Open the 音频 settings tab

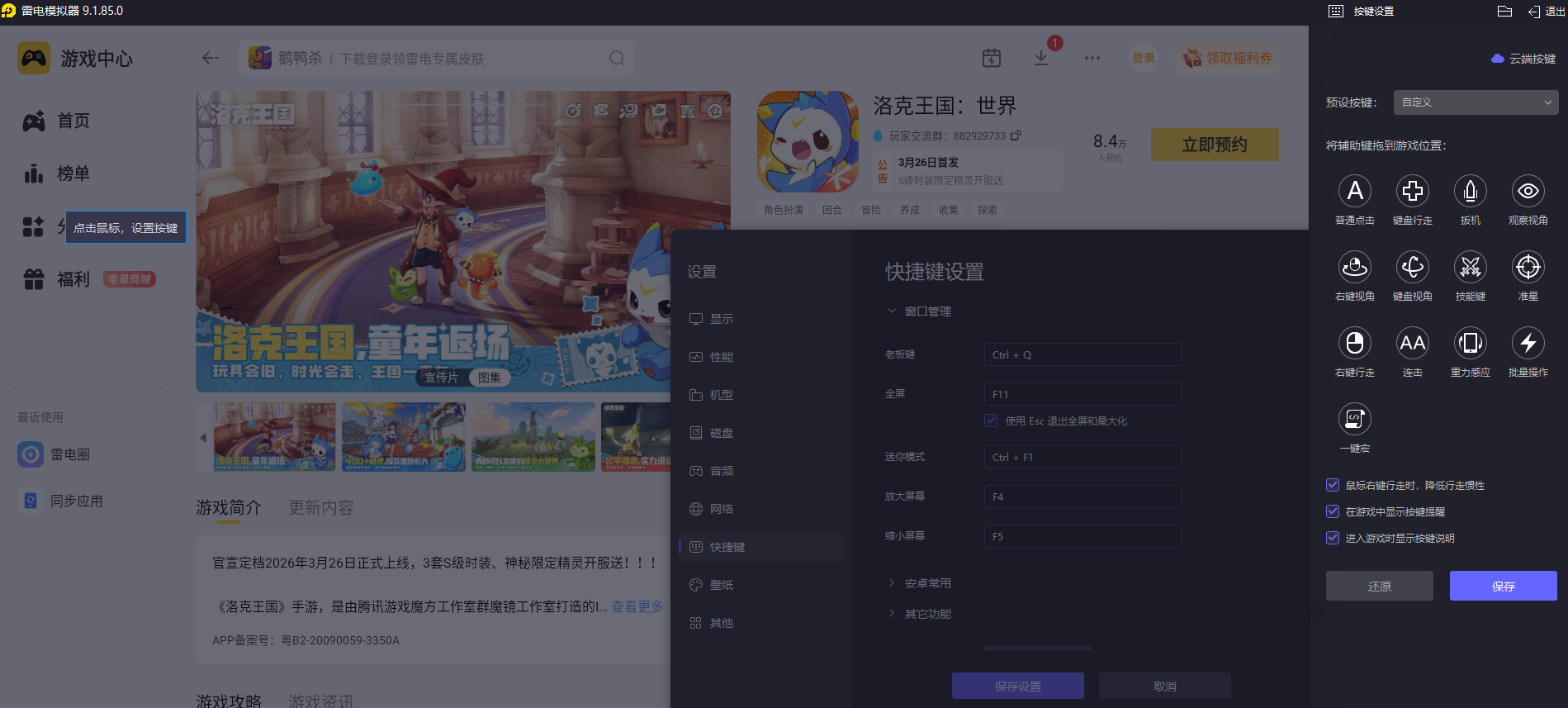pyautogui.click(x=760, y=471)
